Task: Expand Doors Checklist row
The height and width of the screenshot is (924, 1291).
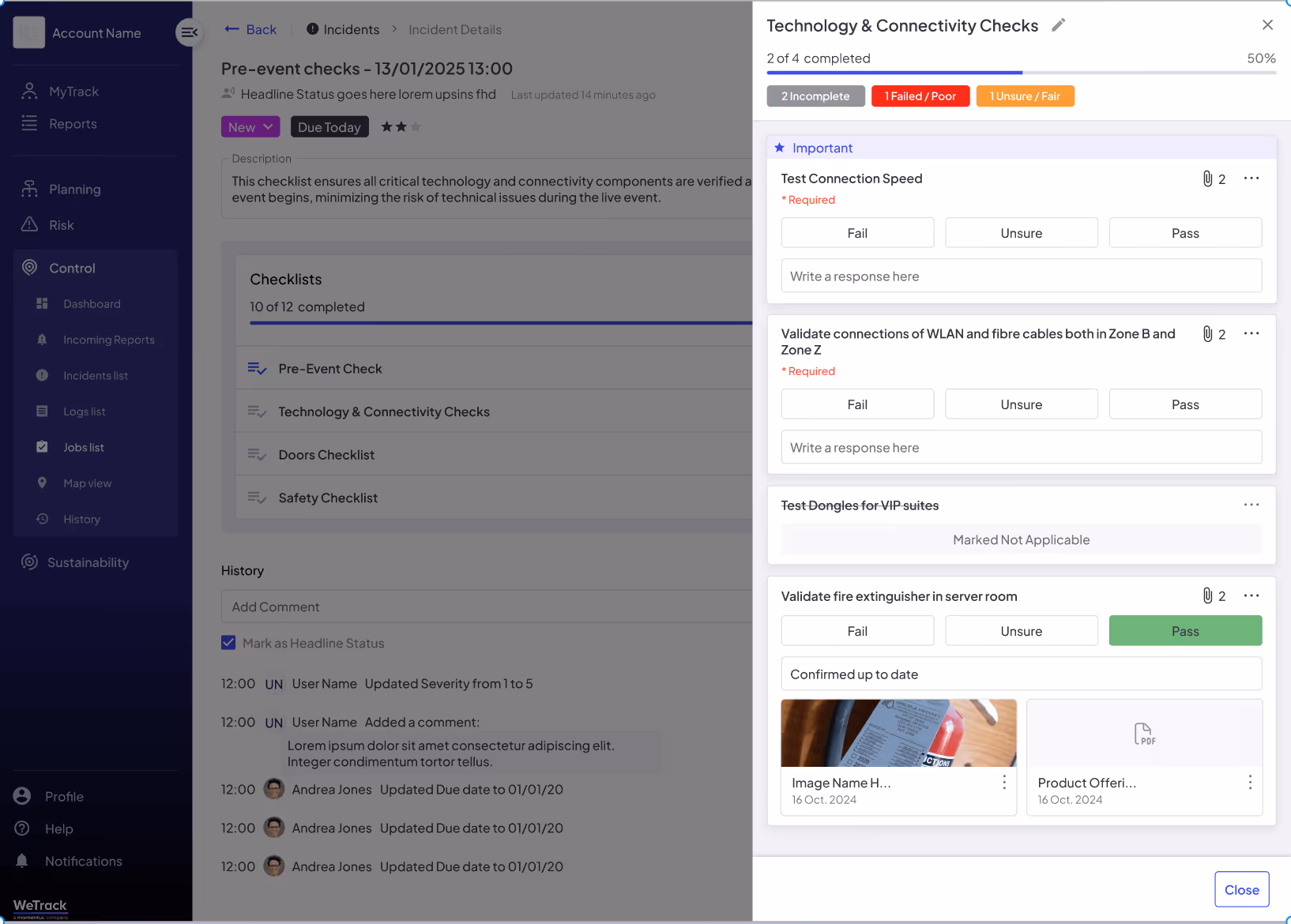Action: (x=494, y=455)
